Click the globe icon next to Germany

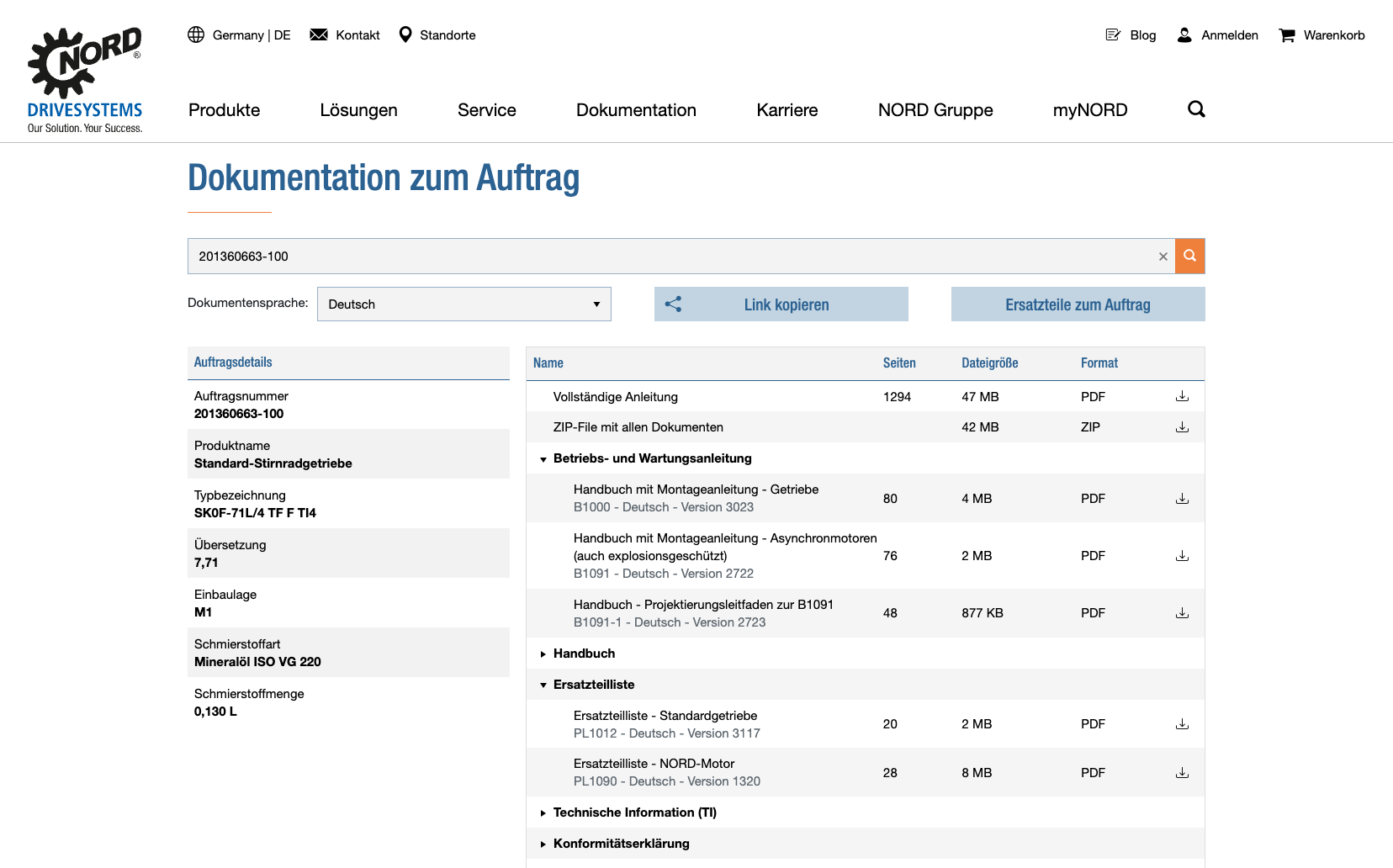196,34
